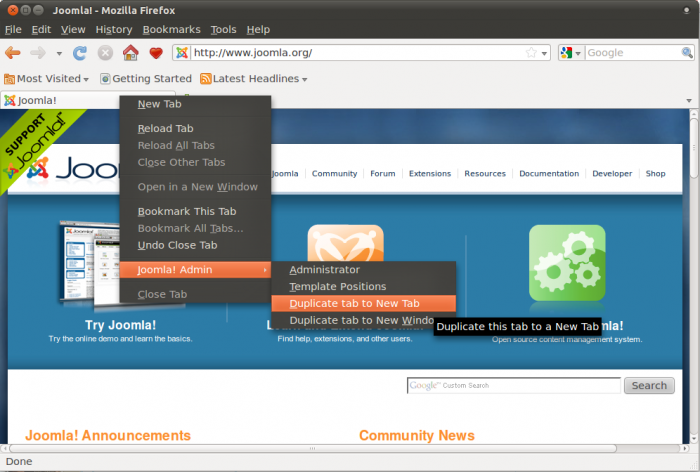
Task: Click Try Joomla! heading link
Action: coord(121,325)
